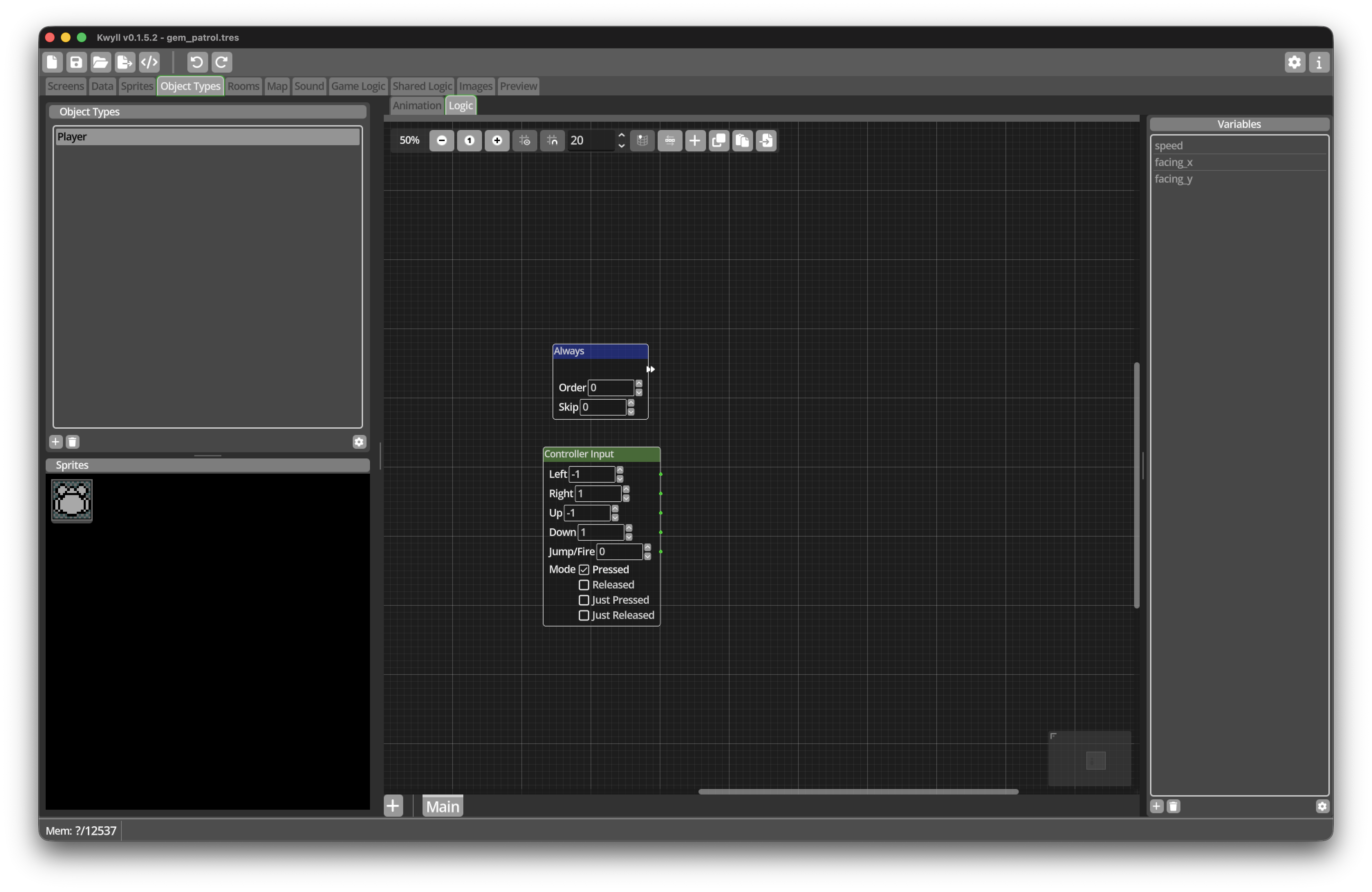Increase the grid snap distance value

621,136
